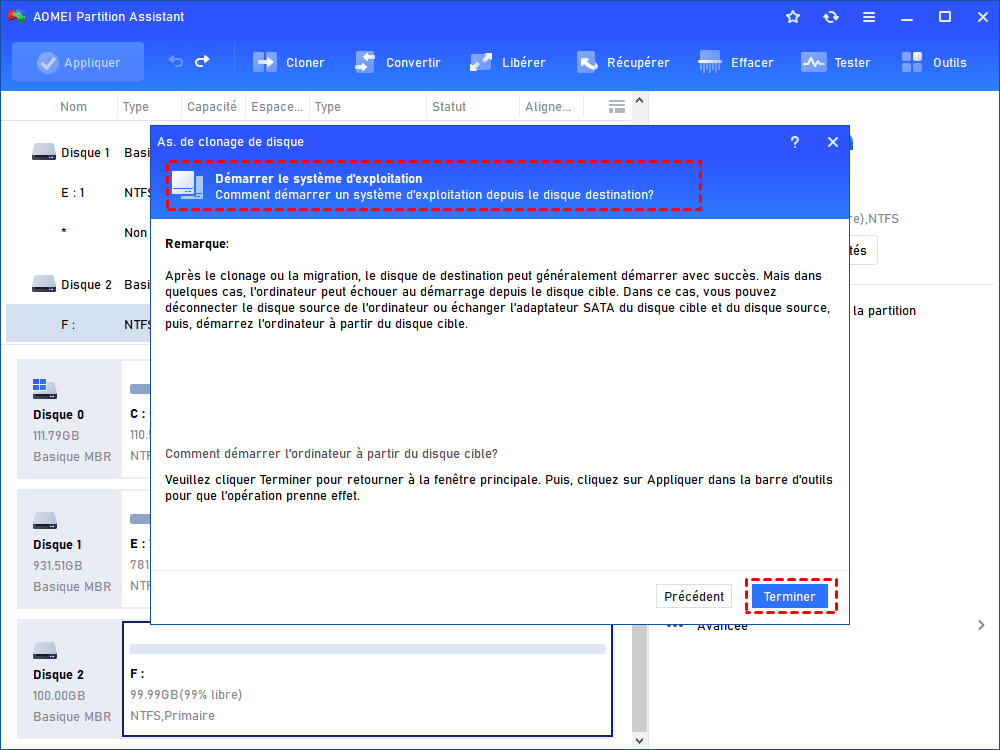Screen dimensions: 1000x750
Task: Select the unallocated * partition row
Action: [x=78, y=232]
